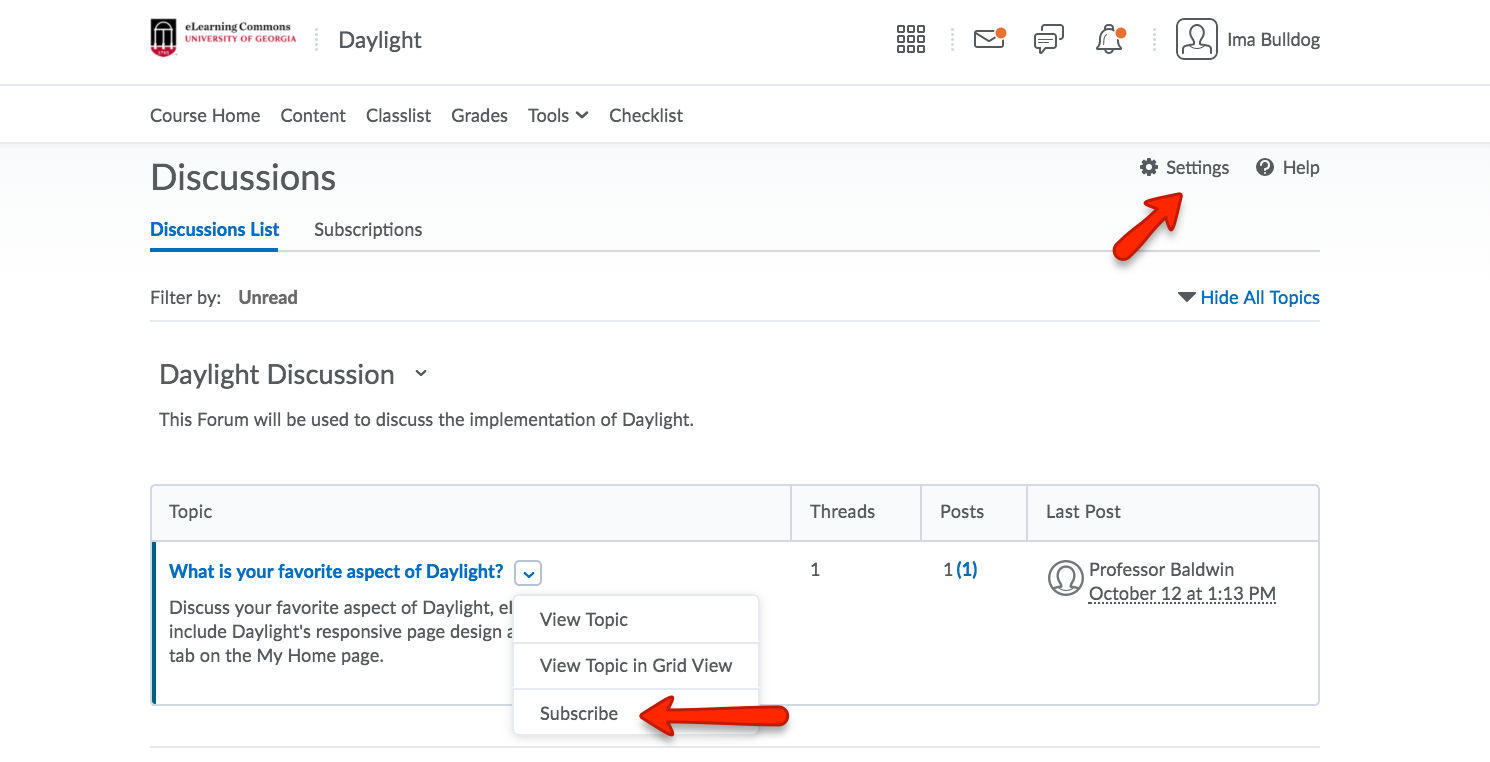Click Professor Baldwin's avatar icon

(x=1066, y=578)
